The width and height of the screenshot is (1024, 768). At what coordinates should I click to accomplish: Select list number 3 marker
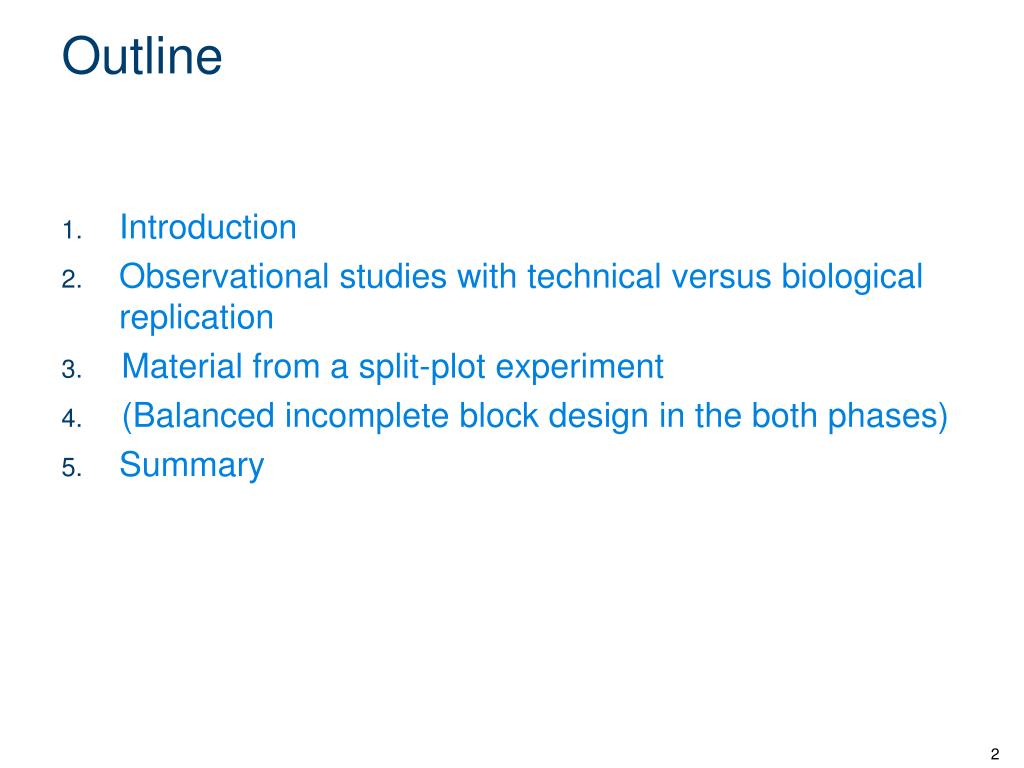point(72,370)
